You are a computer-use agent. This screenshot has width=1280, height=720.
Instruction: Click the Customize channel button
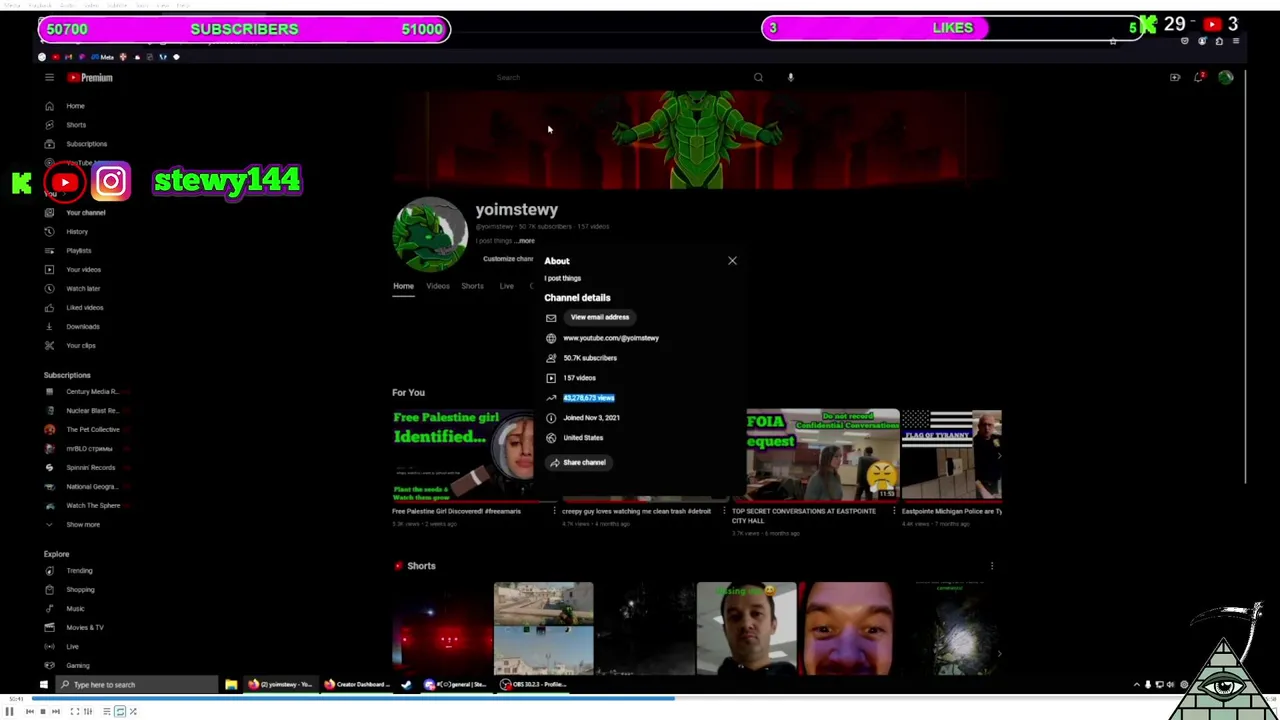click(508, 259)
